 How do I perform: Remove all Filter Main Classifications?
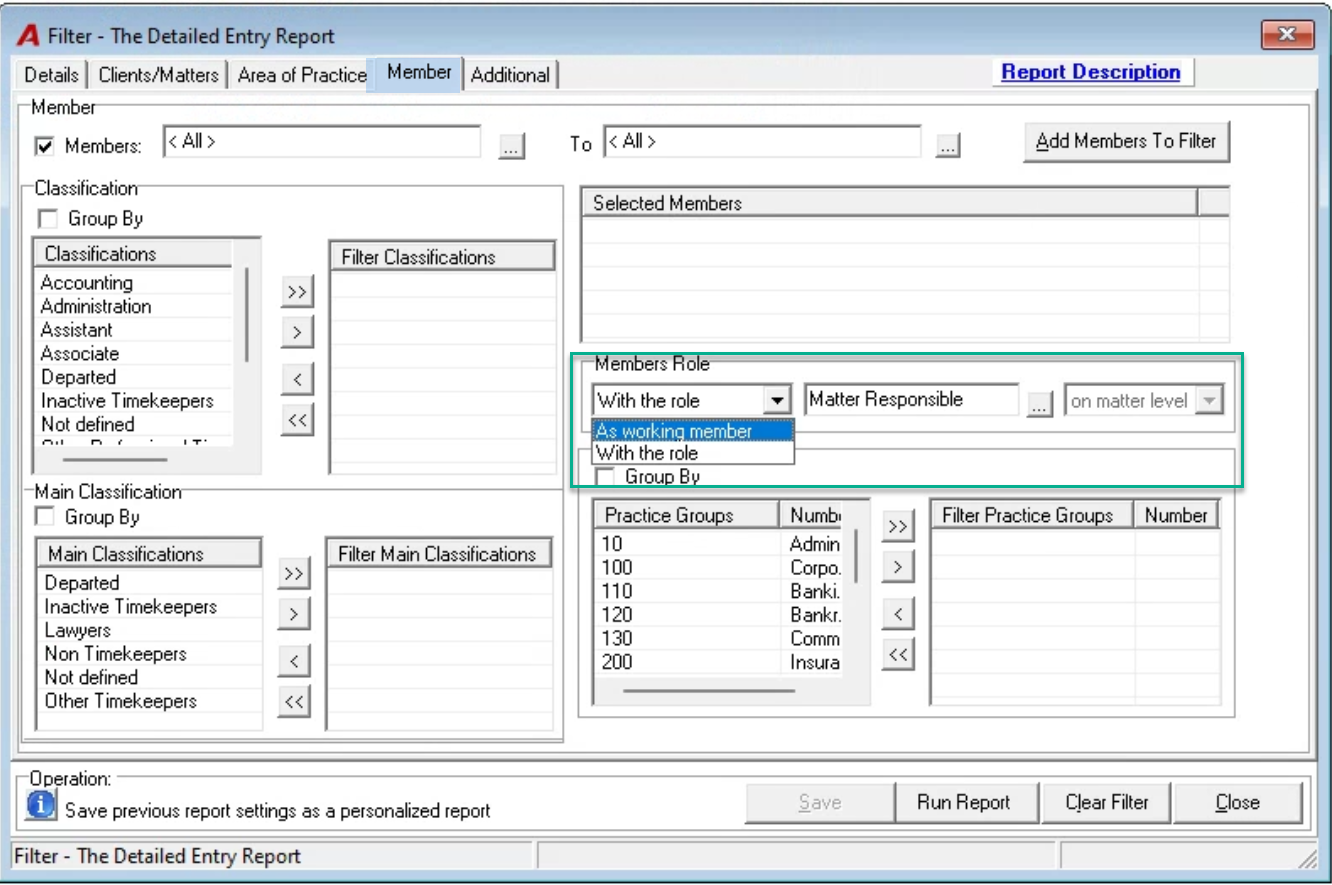click(x=293, y=702)
